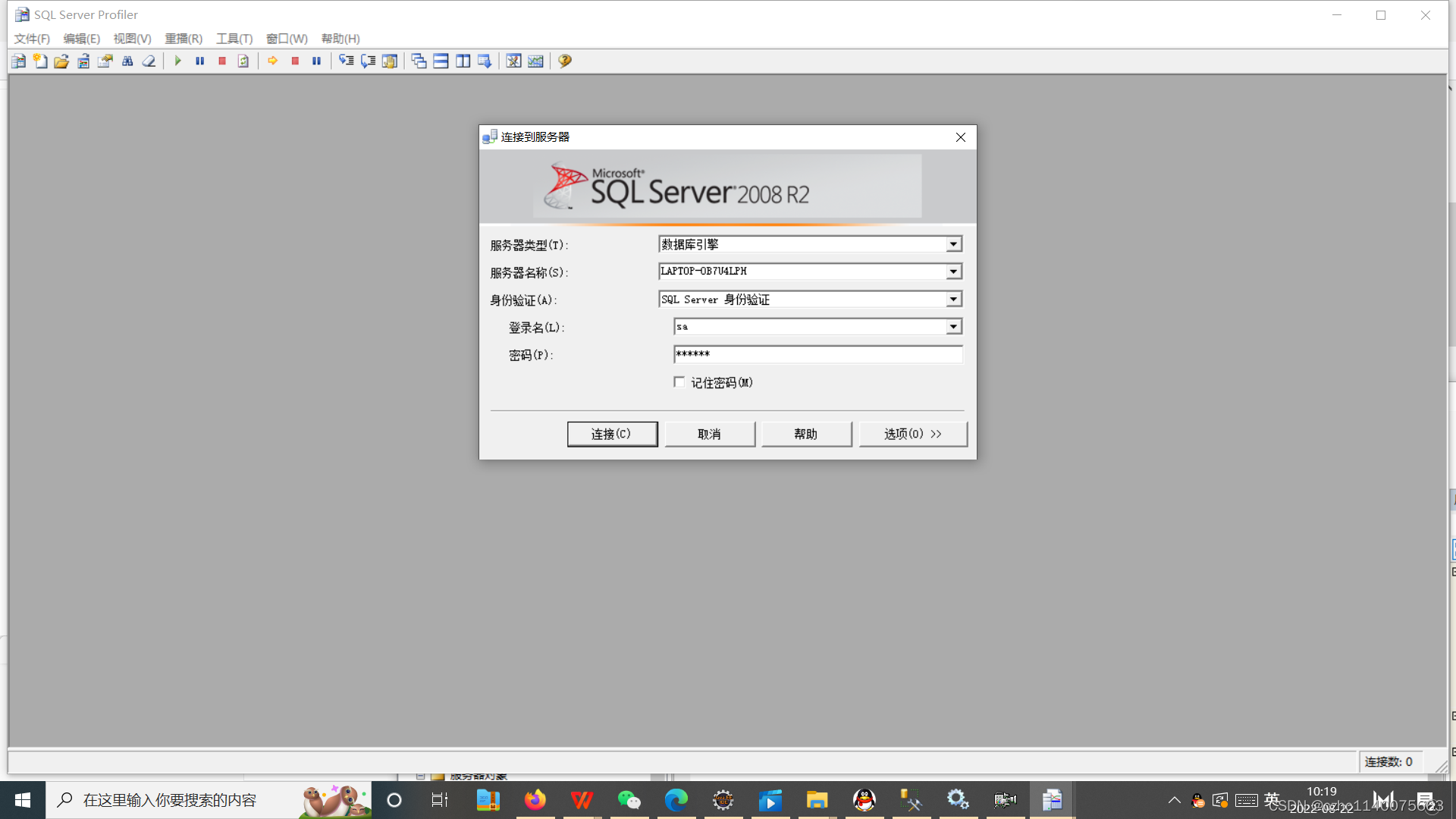Viewport: 1456px width, 819px height.
Task: Start replay with orange arrow icon
Action: point(272,61)
